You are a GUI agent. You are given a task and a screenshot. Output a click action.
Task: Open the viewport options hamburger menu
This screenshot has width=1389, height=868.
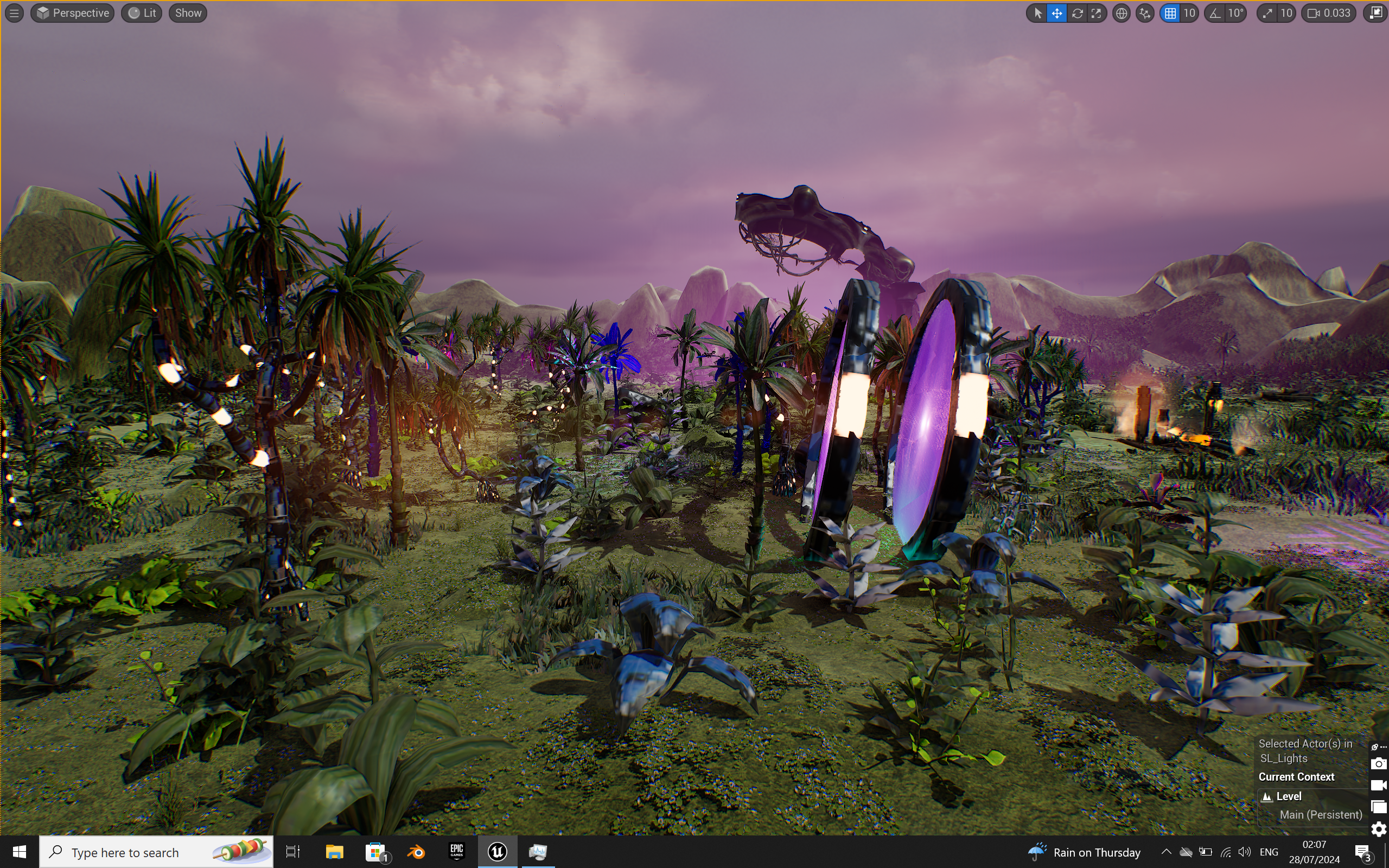pyautogui.click(x=14, y=13)
